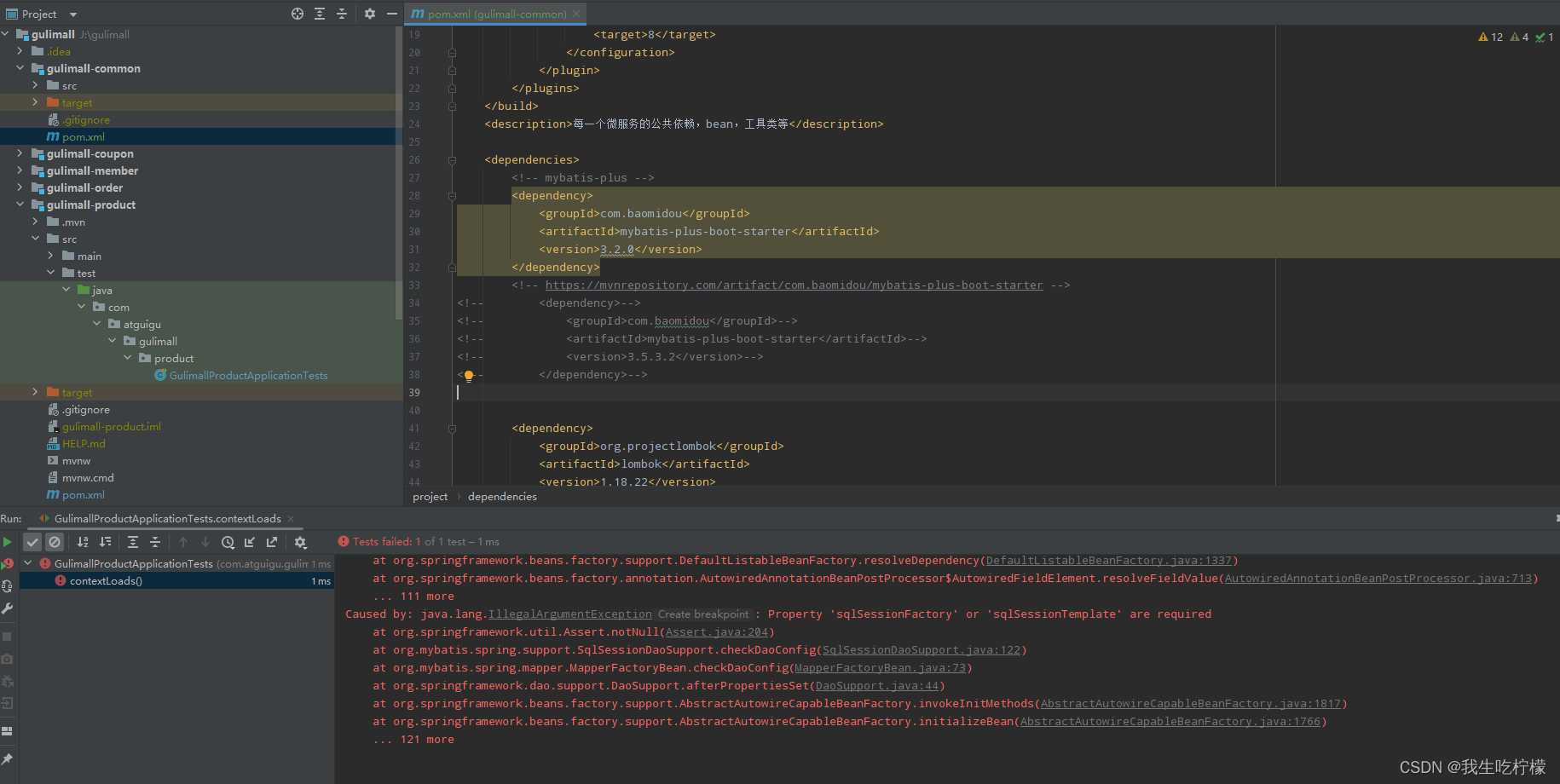Collapse all test results
Viewport: 1560px width, 784px height.
tap(155, 542)
